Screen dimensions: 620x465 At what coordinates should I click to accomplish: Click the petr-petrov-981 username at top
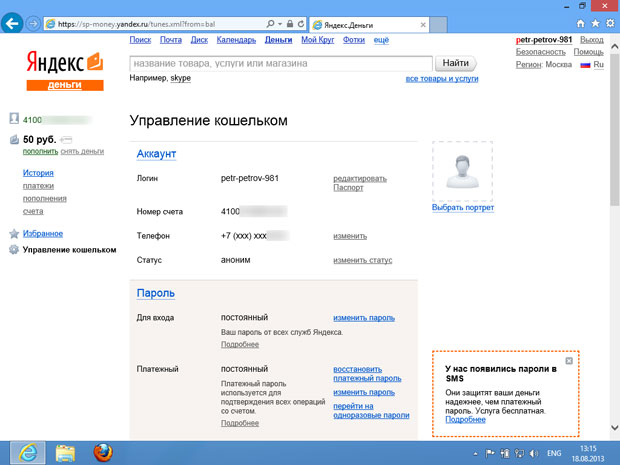click(x=544, y=40)
